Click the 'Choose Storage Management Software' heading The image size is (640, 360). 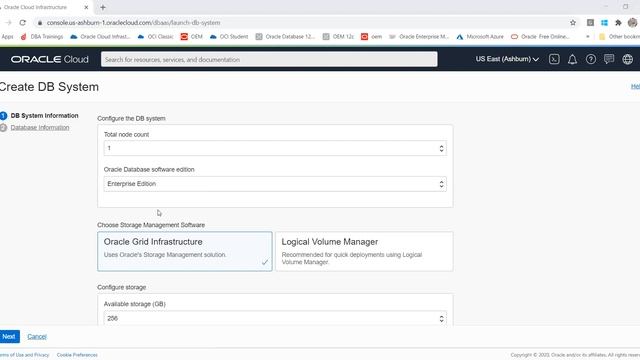pyautogui.click(x=151, y=225)
